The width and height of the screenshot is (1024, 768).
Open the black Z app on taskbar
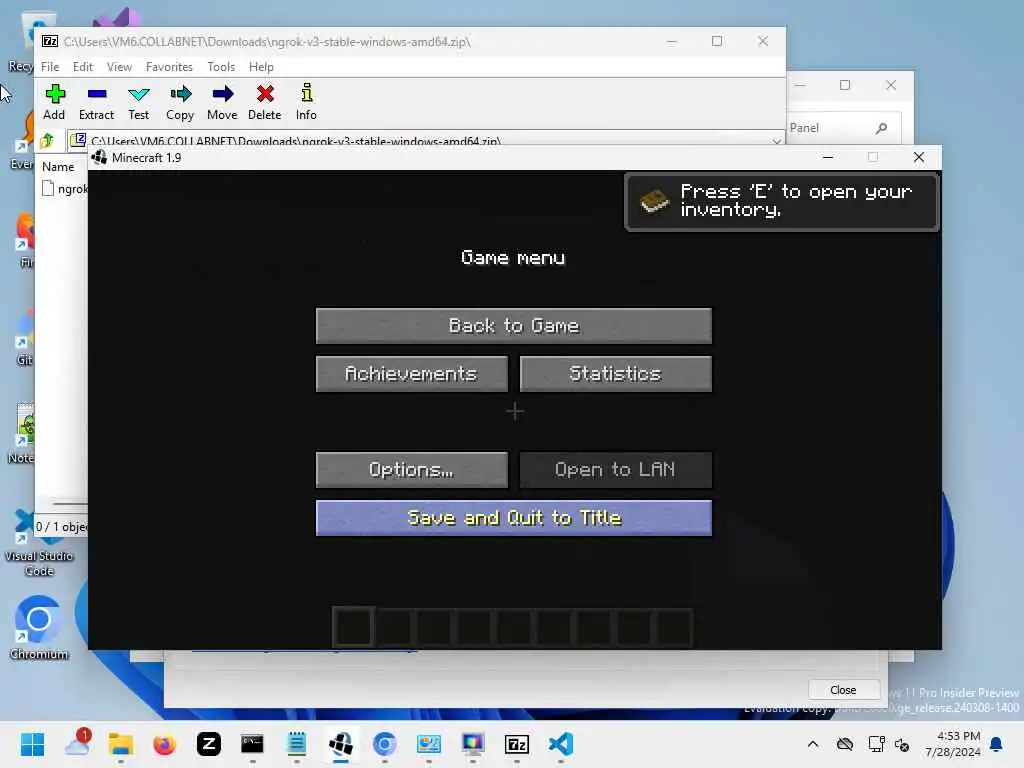coord(209,744)
